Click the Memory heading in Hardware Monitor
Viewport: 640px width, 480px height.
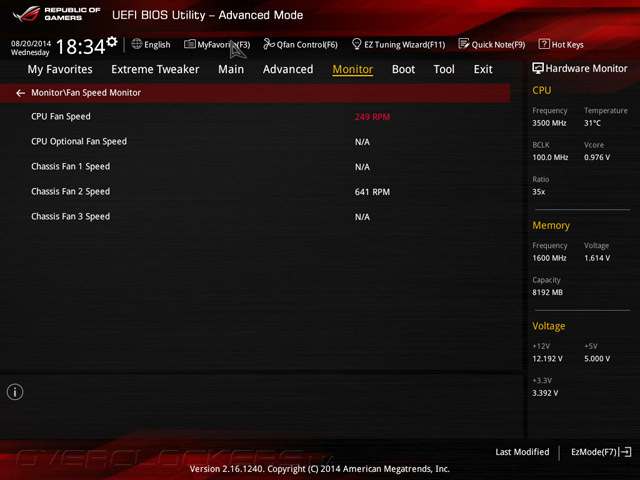[551, 225]
